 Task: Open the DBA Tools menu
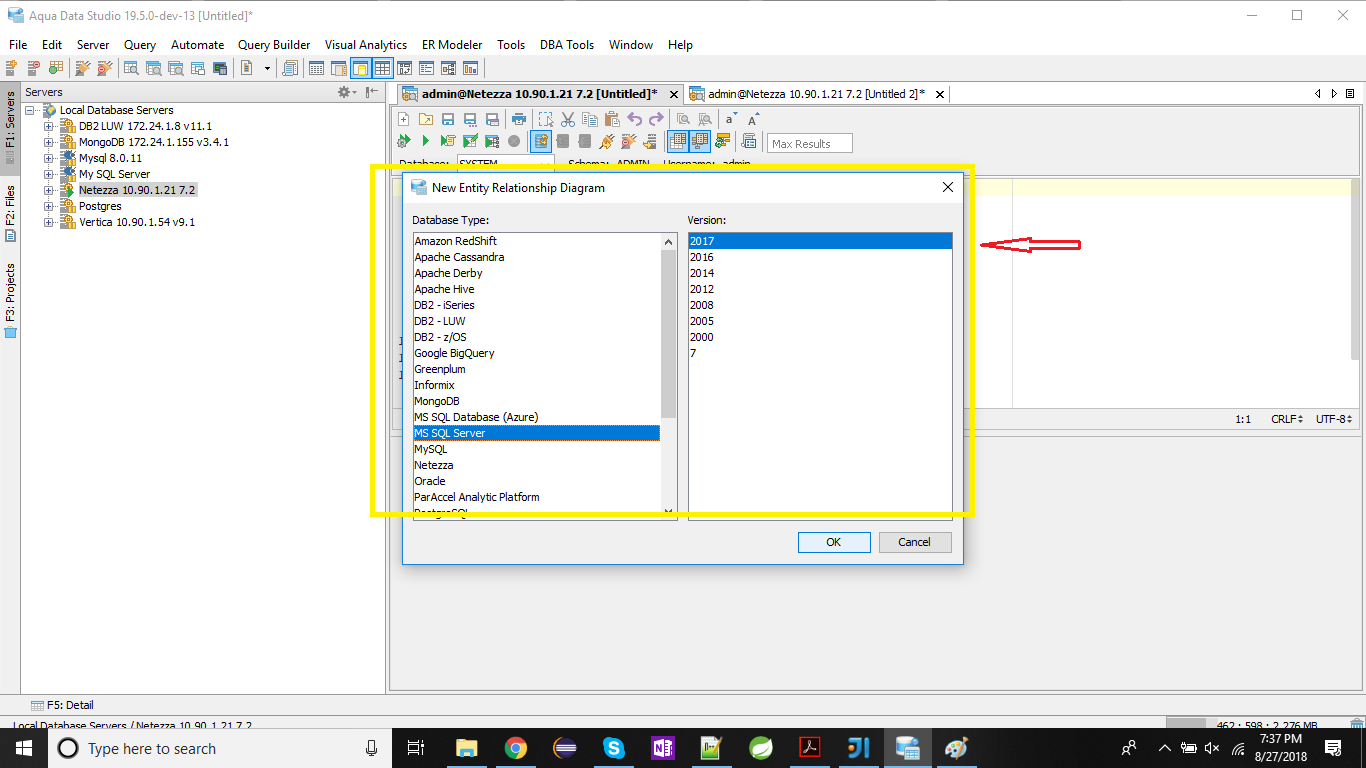tap(567, 45)
